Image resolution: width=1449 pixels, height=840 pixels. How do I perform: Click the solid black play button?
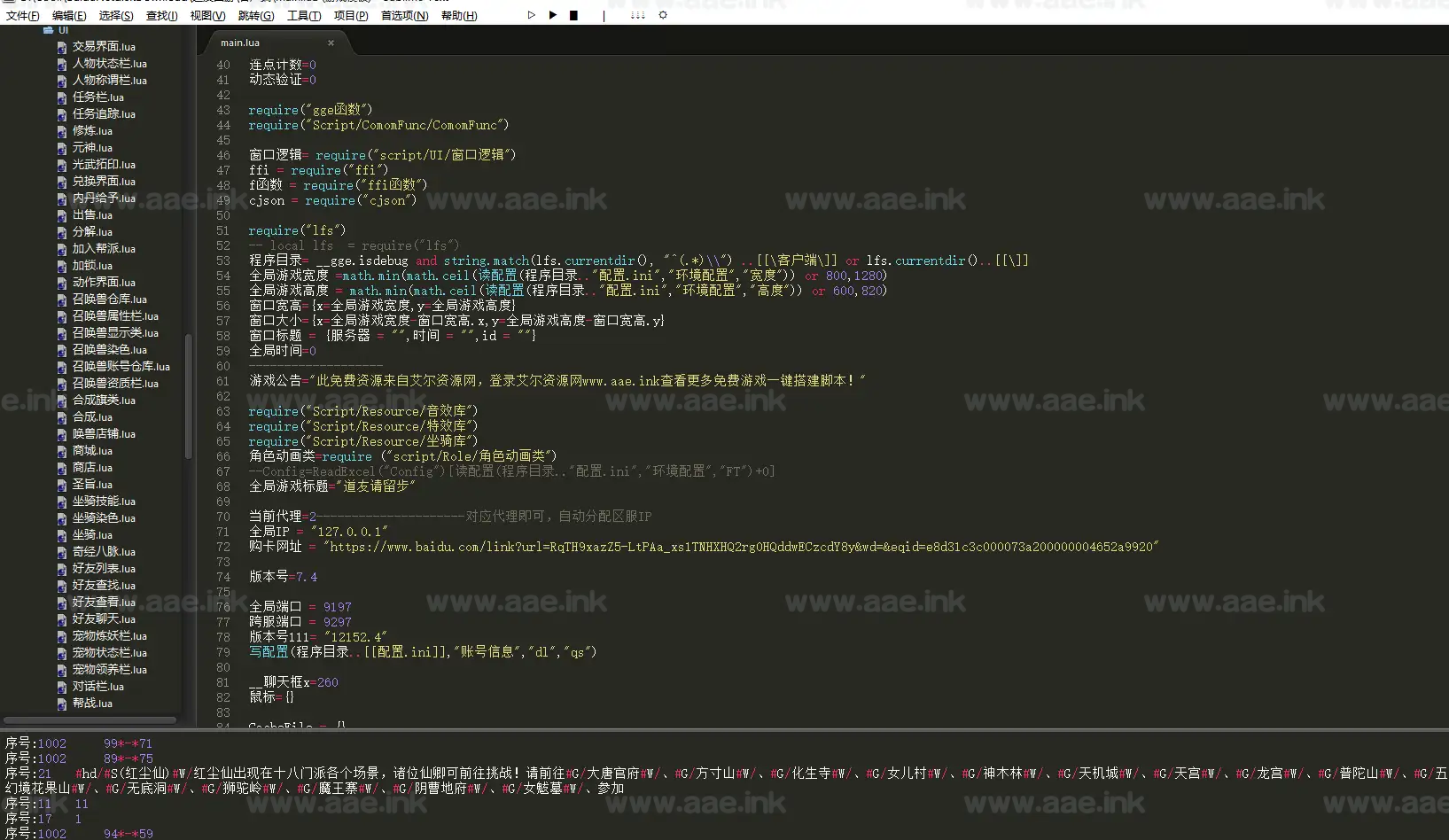tap(552, 15)
